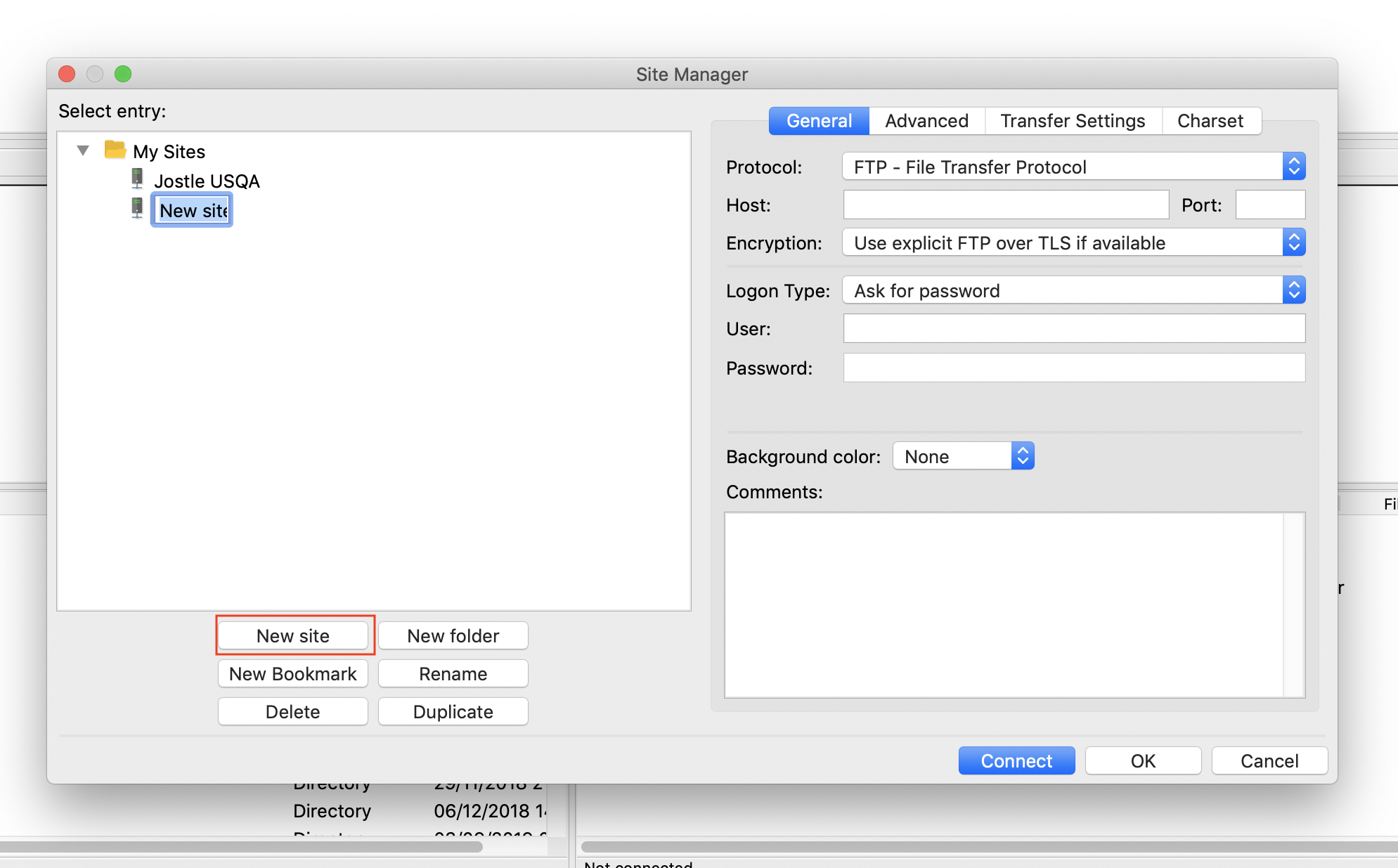
Task: Click the Comments area vertical scrollbar
Action: tap(1293, 604)
